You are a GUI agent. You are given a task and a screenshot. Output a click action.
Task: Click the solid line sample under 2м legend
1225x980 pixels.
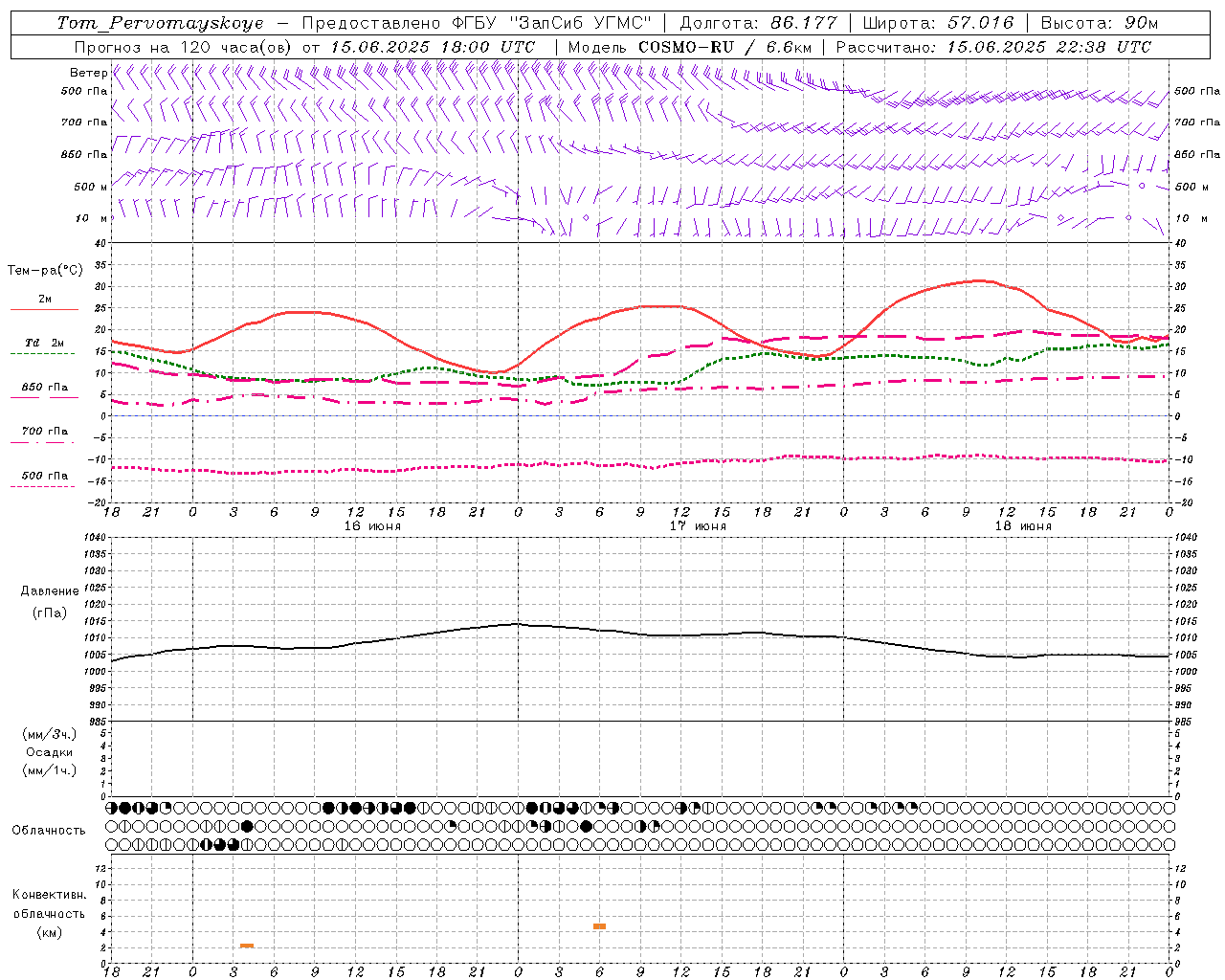click(43, 309)
